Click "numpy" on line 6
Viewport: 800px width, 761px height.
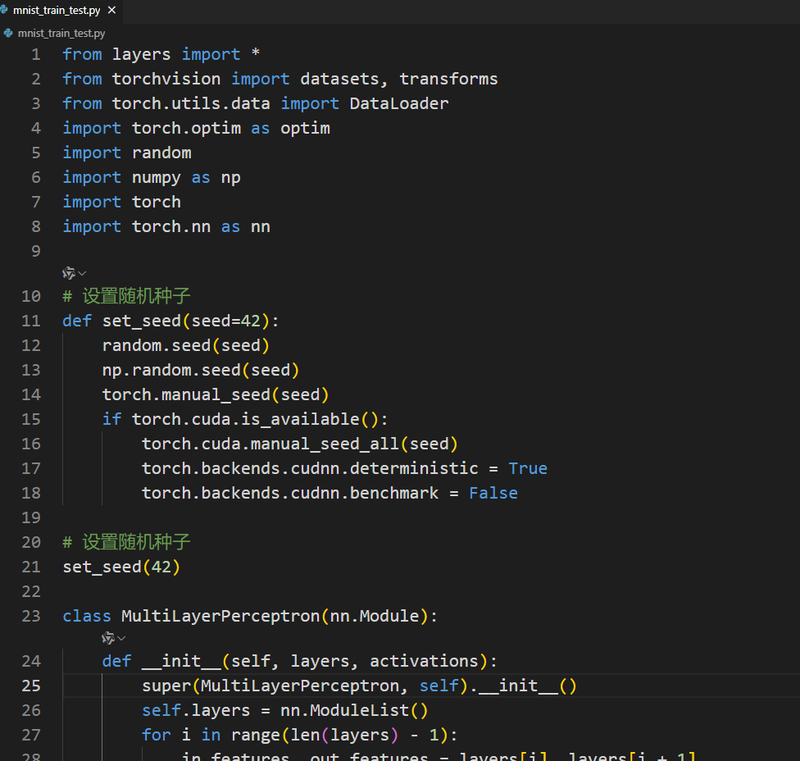[156, 177]
